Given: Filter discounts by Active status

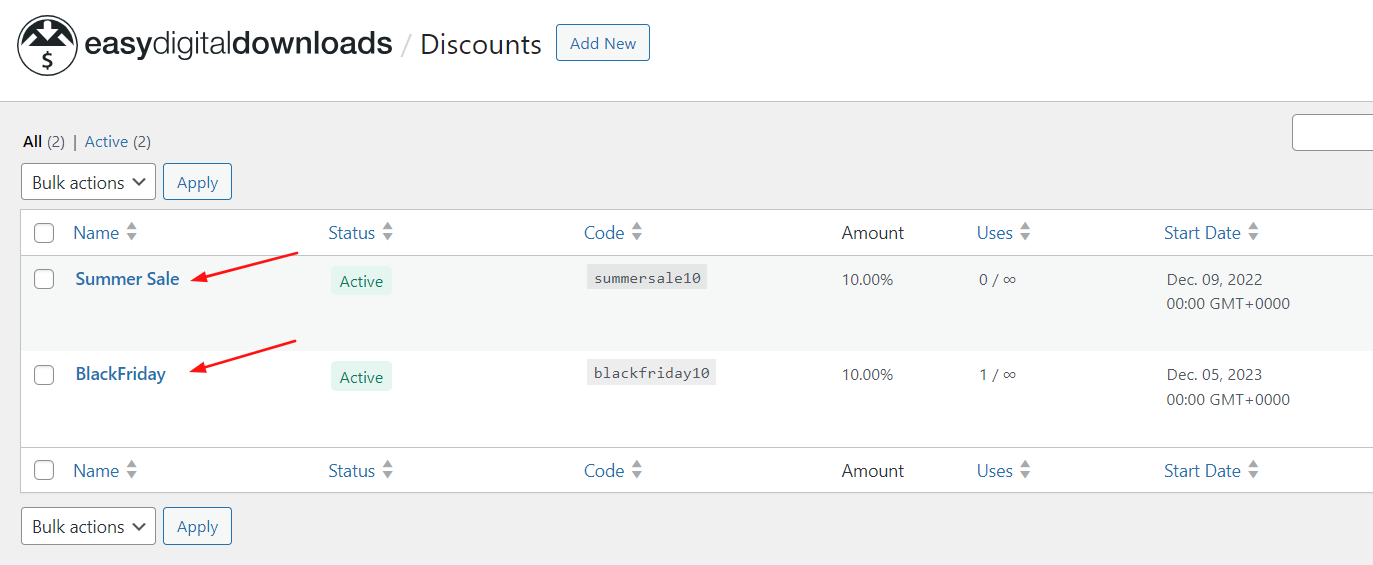Looking at the screenshot, I should point(106,142).
